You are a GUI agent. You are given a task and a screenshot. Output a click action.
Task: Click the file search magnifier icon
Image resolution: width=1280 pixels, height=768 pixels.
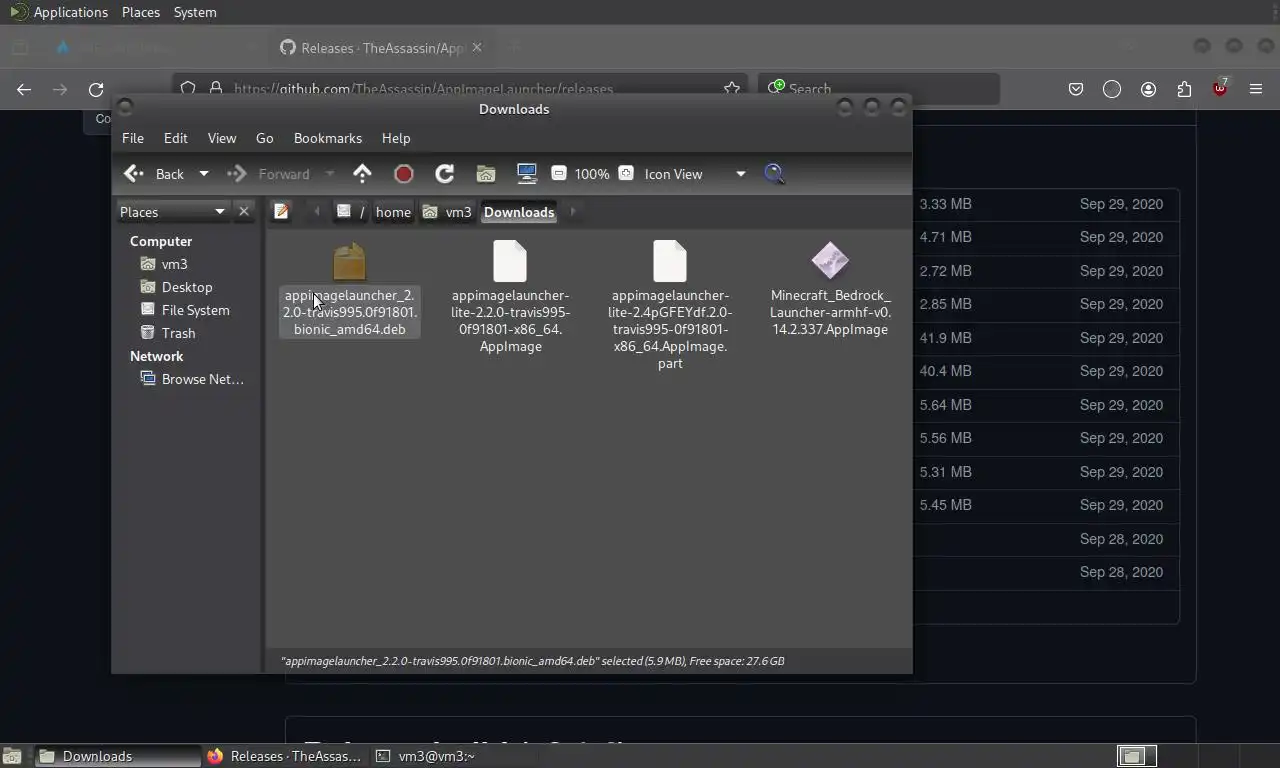tap(774, 174)
